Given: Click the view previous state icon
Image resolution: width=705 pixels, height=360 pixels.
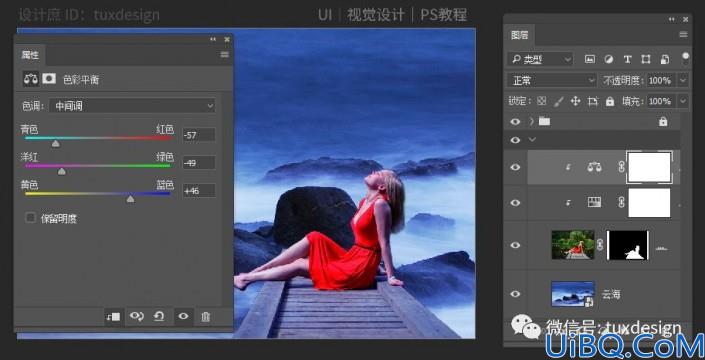Looking at the screenshot, I should (x=137, y=316).
